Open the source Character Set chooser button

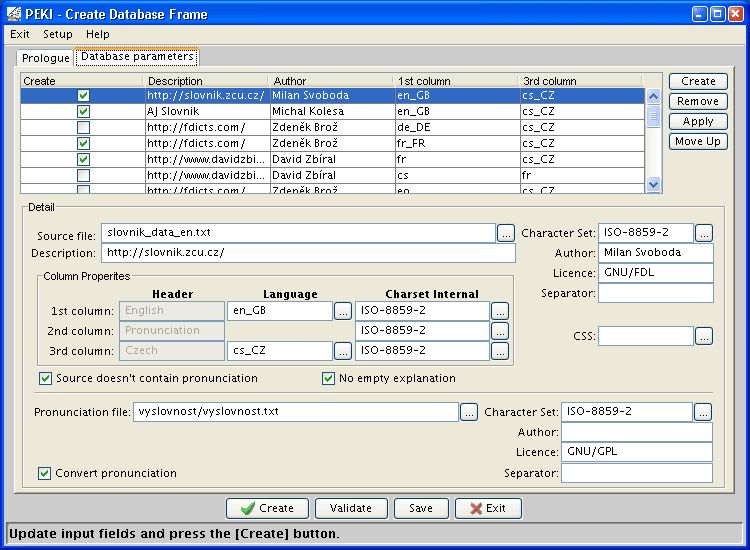click(x=703, y=233)
